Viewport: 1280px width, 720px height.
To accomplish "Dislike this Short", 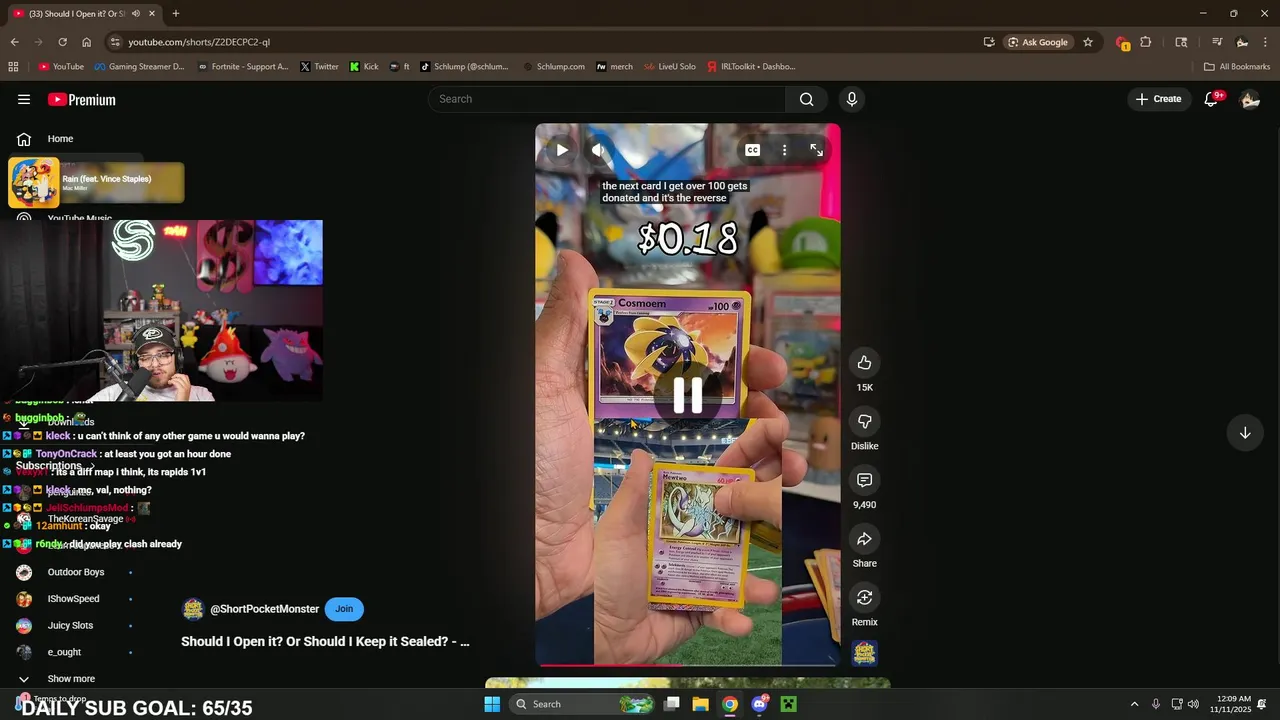I will coord(865,422).
